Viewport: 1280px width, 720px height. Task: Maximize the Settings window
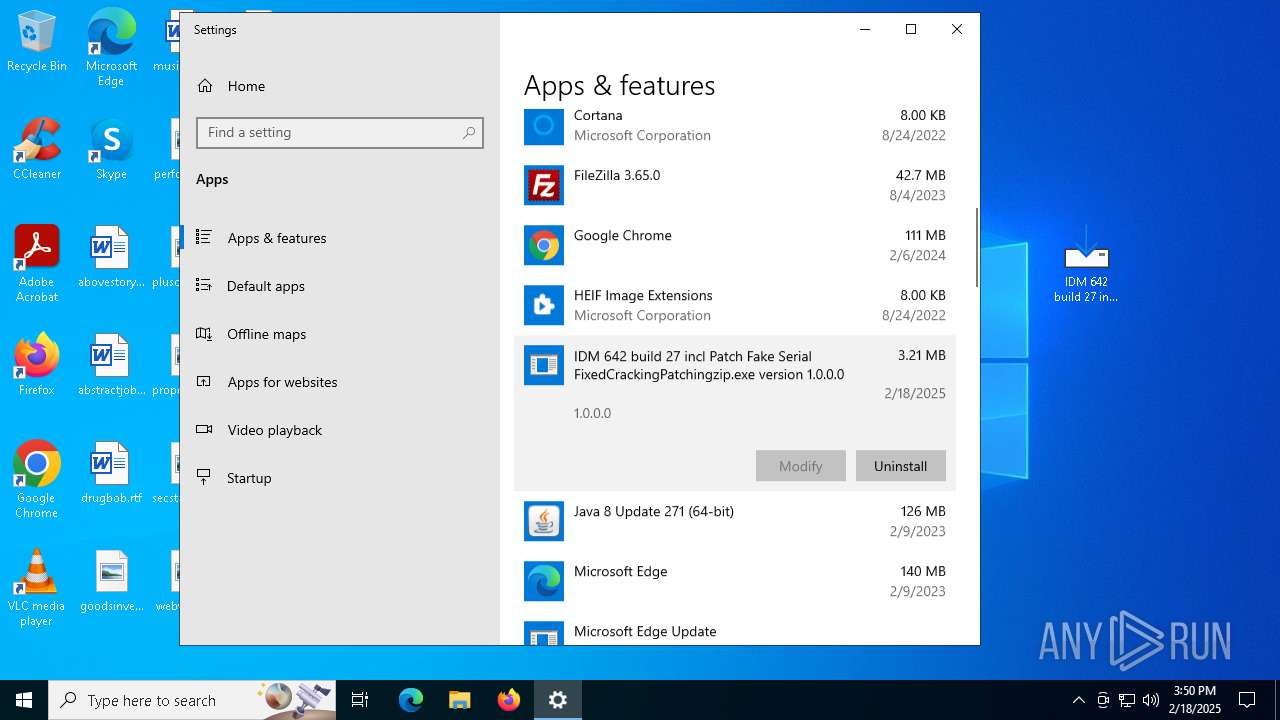[911, 29]
